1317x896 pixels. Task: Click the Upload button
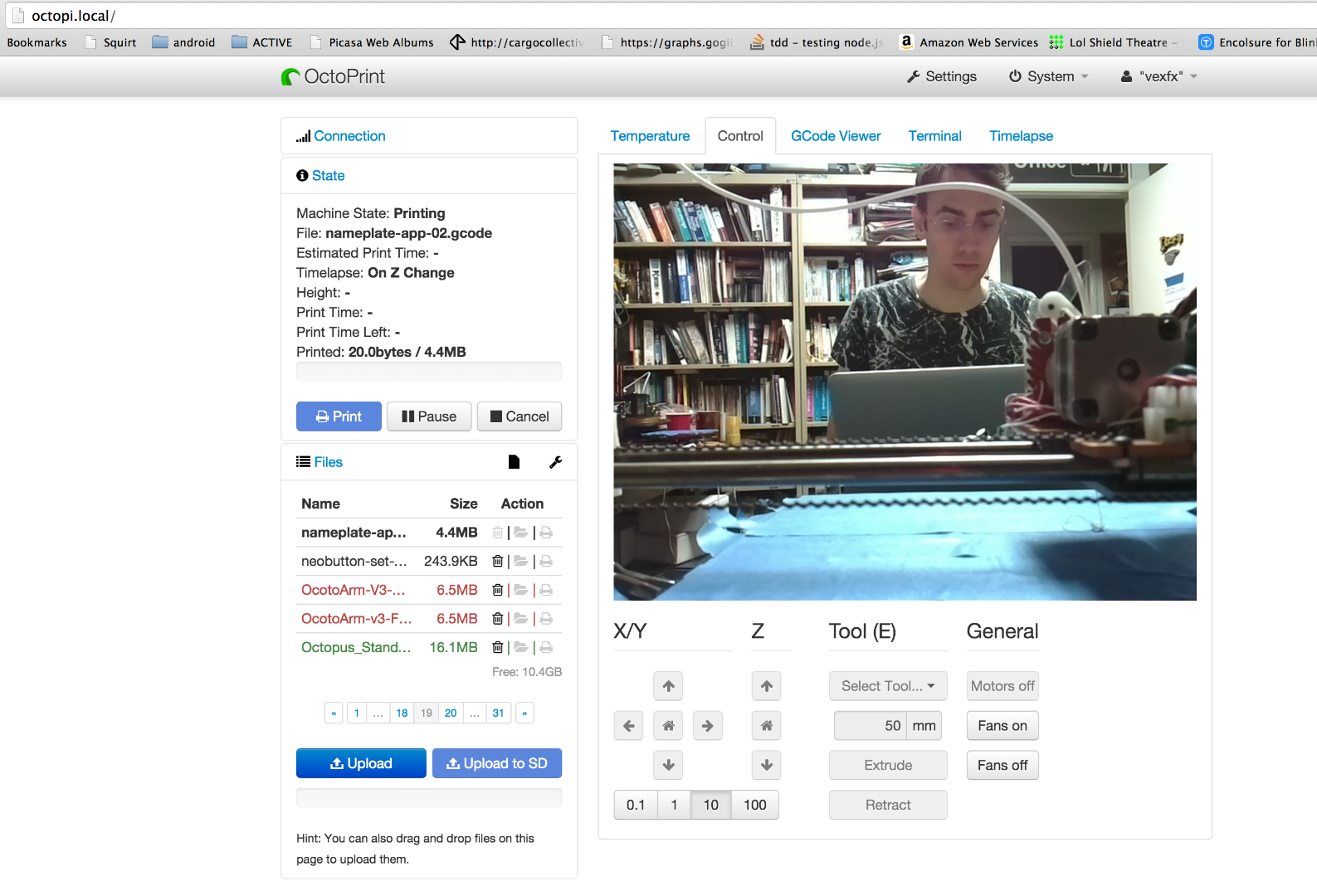tap(361, 763)
